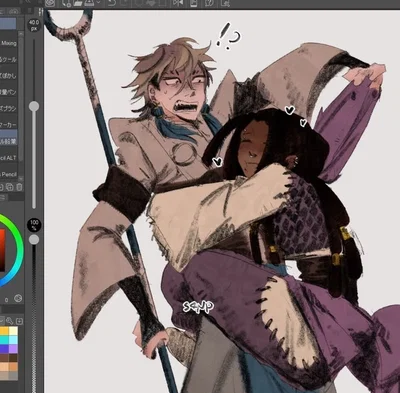The image size is (400, 393).
Task: Select the Pencil brush at list bottom
Action: (x=8, y=174)
